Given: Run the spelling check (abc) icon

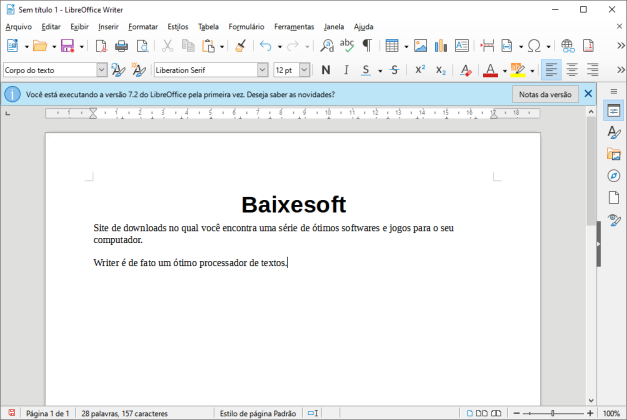Looking at the screenshot, I should (347, 46).
